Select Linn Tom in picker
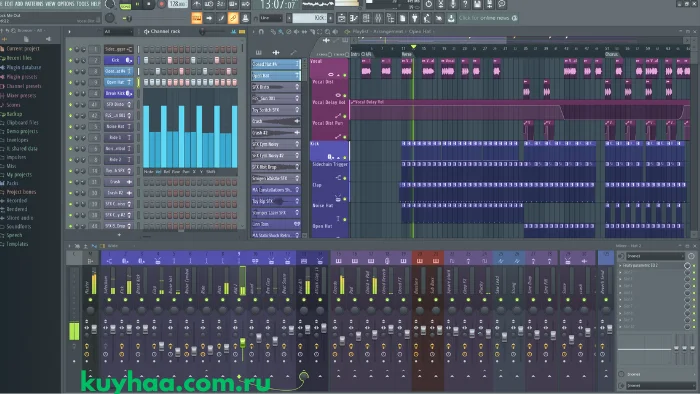The image size is (700, 394). [x=275, y=224]
